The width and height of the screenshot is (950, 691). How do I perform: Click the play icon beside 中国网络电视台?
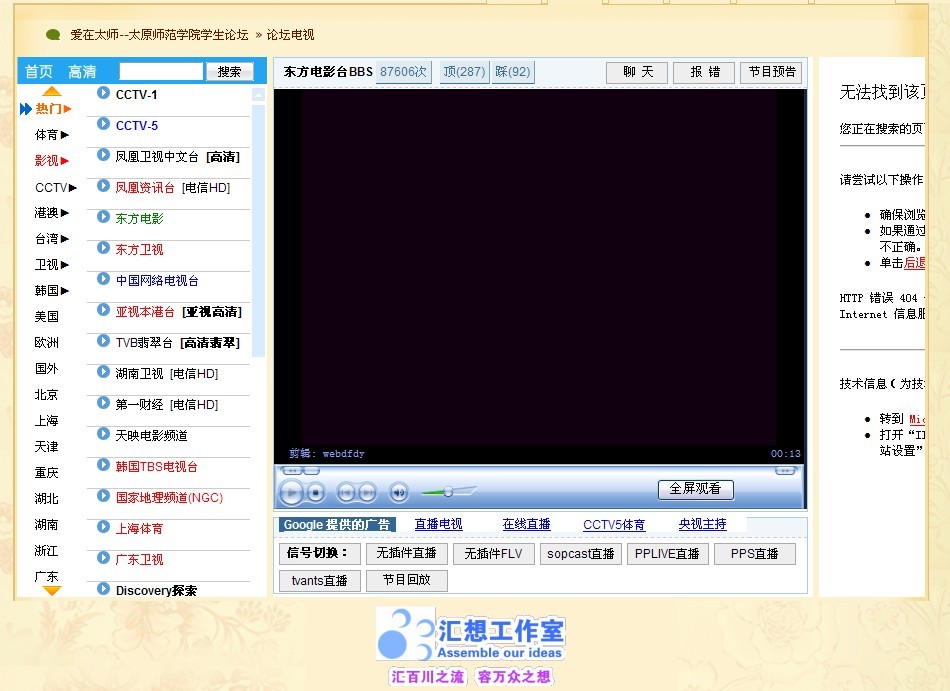pos(104,279)
